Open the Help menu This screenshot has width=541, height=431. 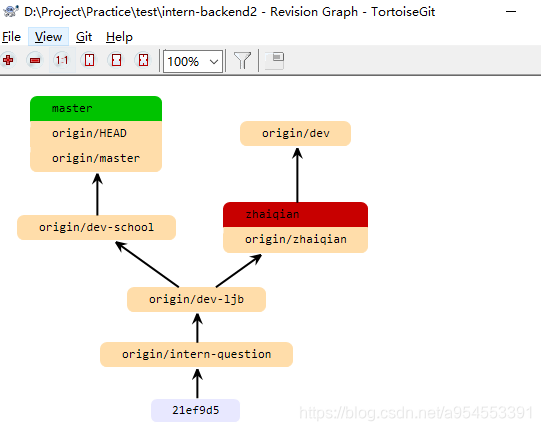point(119,37)
